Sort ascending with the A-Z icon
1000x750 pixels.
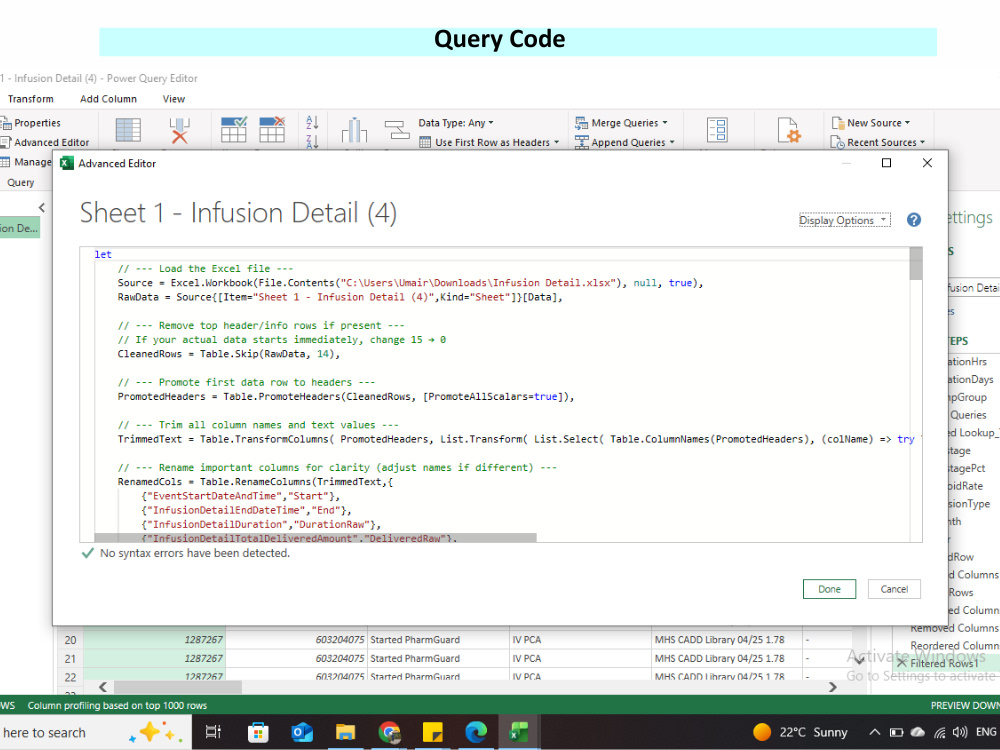[312, 122]
